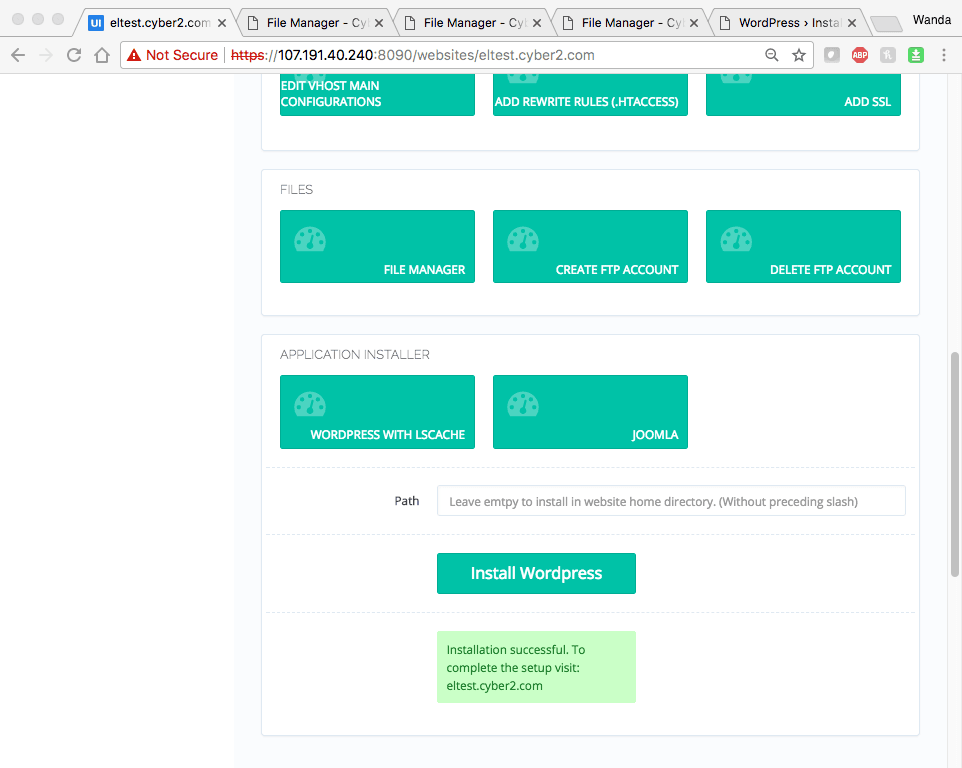Click gauge icon on WordPress tile
The width and height of the screenshot is (962, 768).
[310, 405]
